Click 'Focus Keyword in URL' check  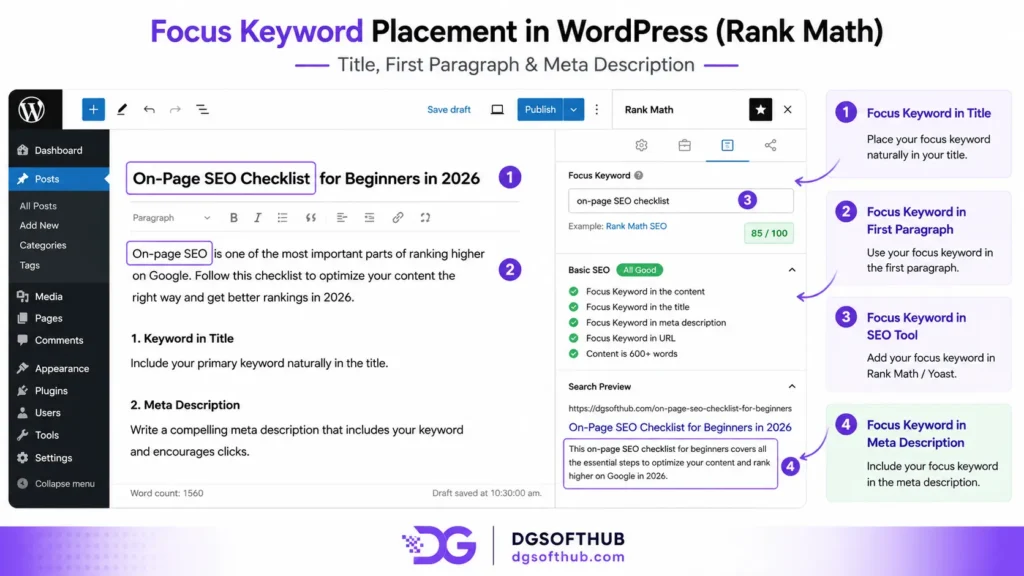click(x=622, y=338)
